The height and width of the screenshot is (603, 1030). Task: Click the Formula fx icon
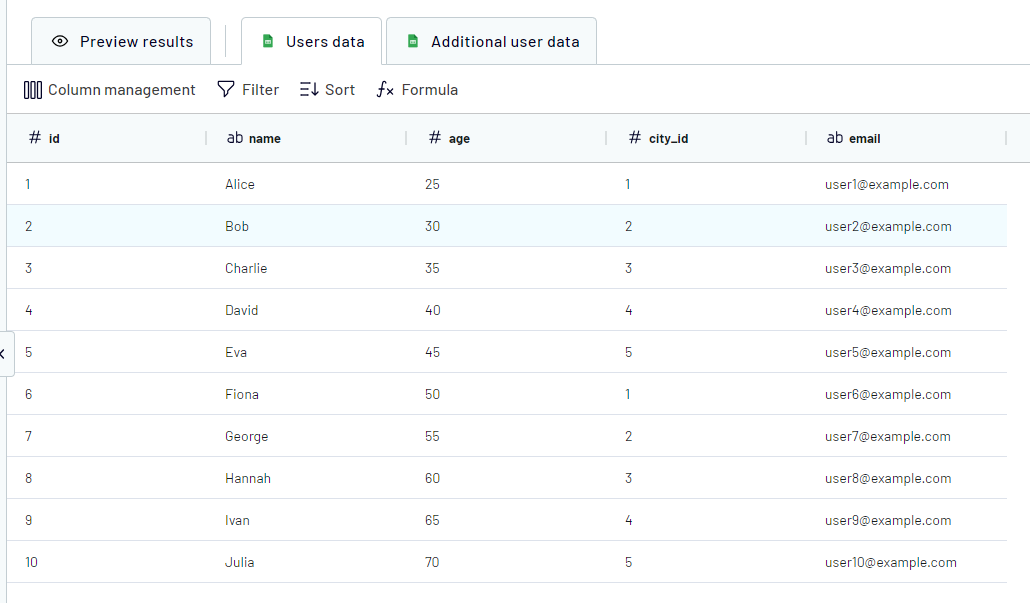385,90
